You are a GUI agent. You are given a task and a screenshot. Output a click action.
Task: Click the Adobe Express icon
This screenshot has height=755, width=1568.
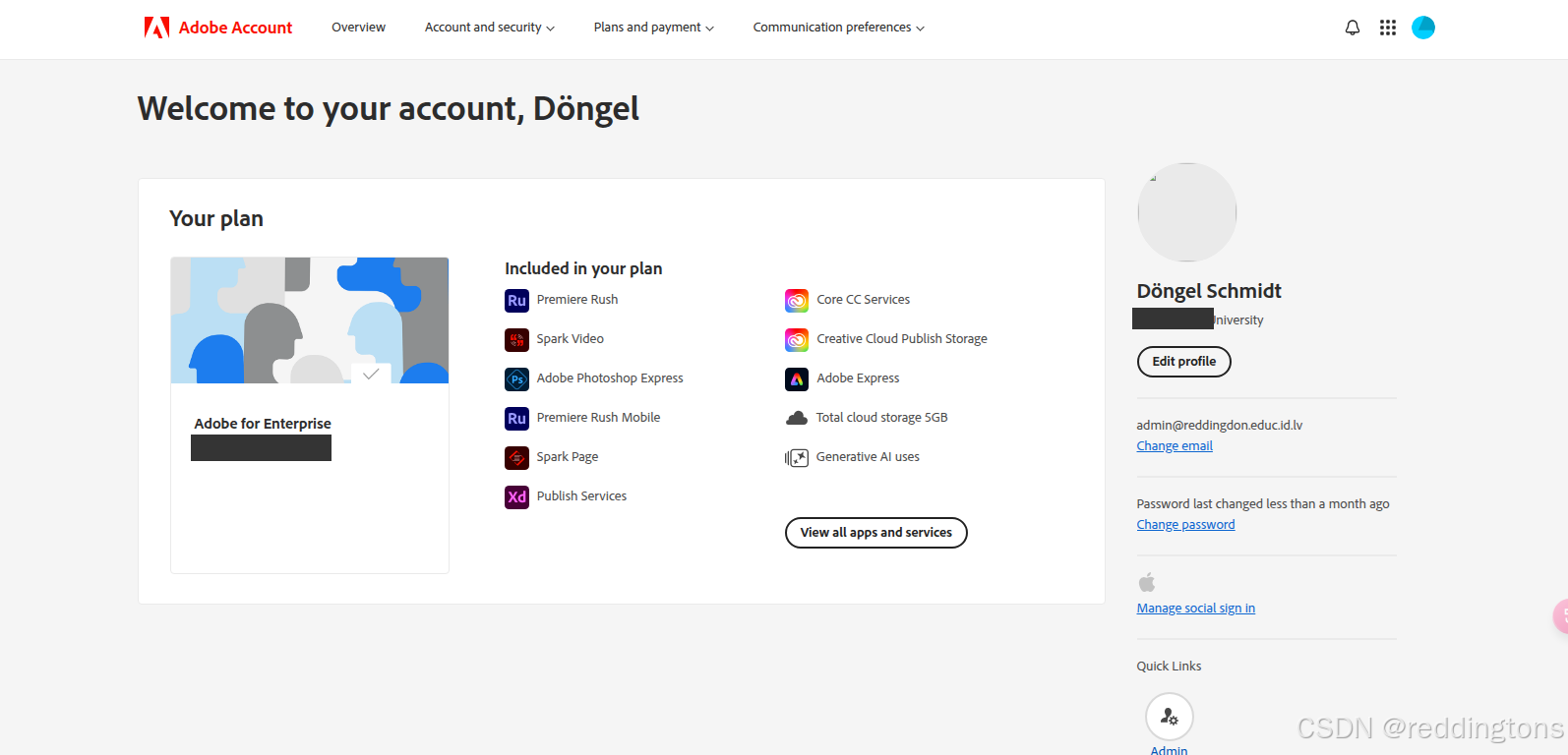[x=797, y=379]
